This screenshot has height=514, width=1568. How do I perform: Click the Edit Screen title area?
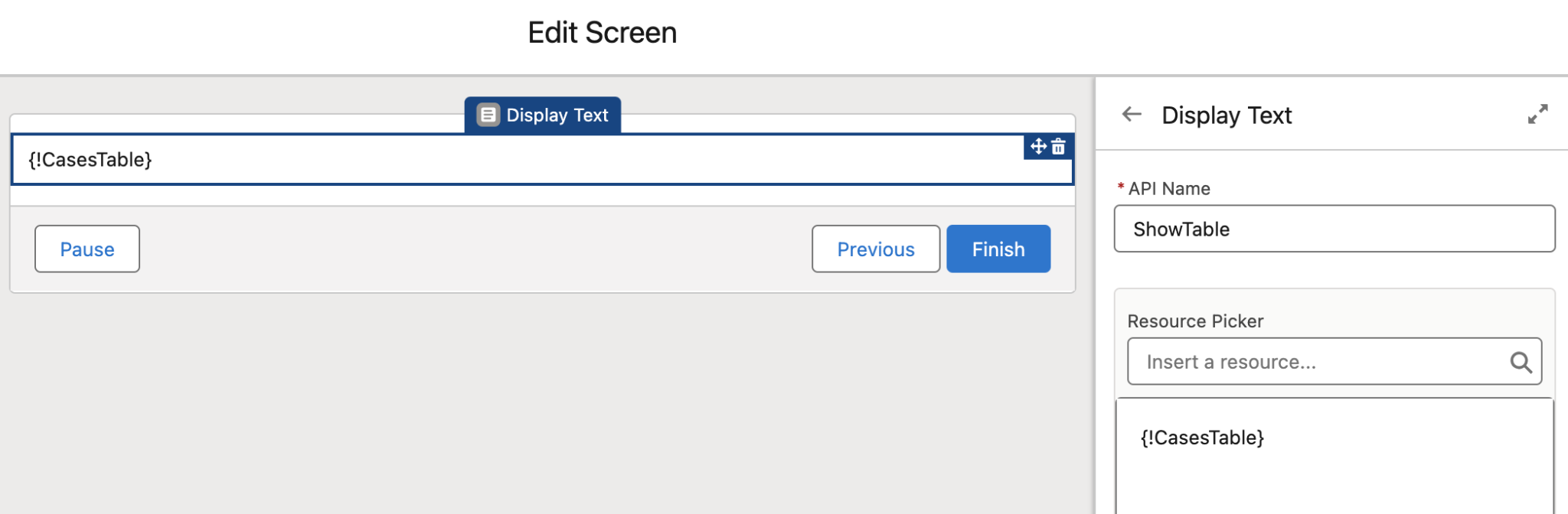coord(602,31)
